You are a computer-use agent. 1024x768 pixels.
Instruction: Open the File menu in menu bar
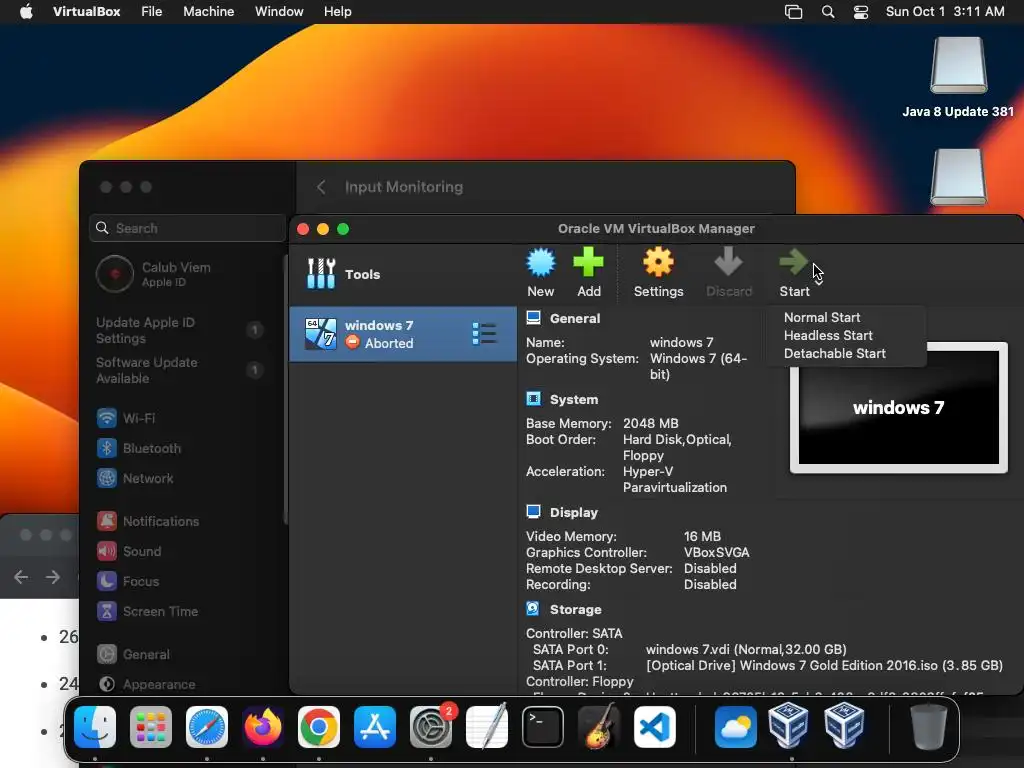tap(152, 12)
